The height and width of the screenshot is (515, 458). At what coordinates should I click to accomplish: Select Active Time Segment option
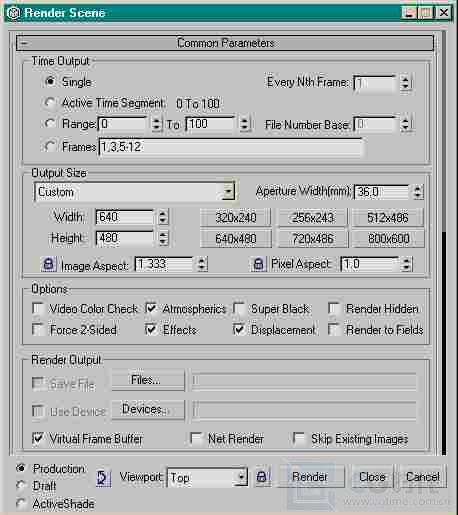(50, 103)
